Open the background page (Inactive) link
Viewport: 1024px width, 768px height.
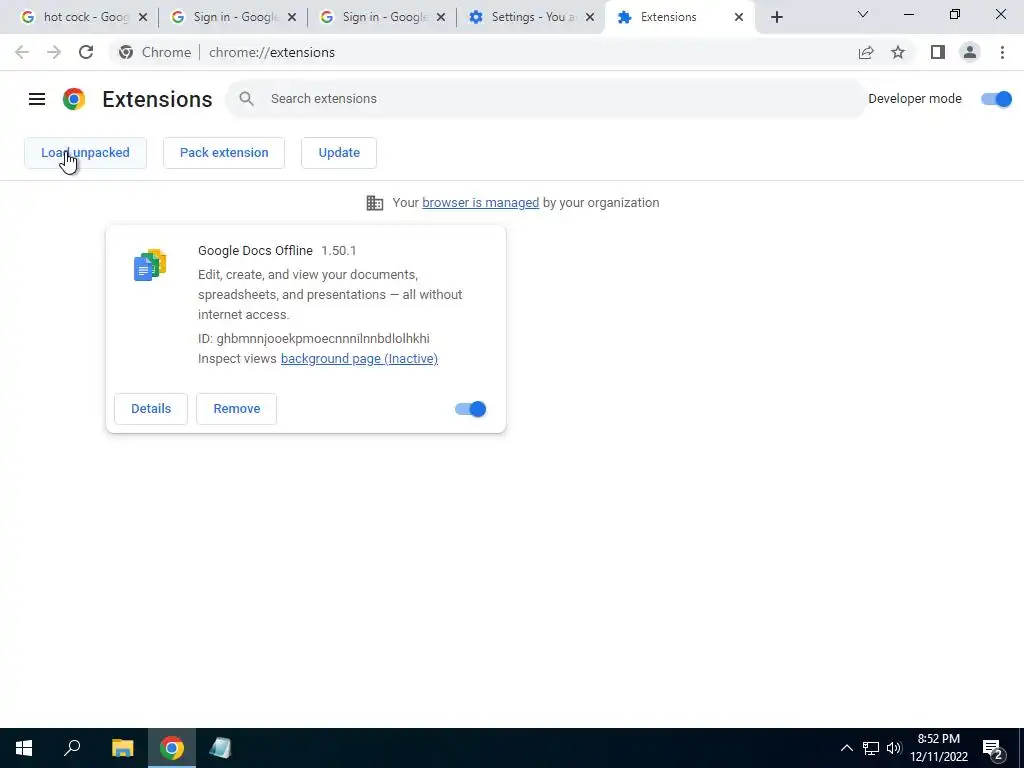pos(359,359)
